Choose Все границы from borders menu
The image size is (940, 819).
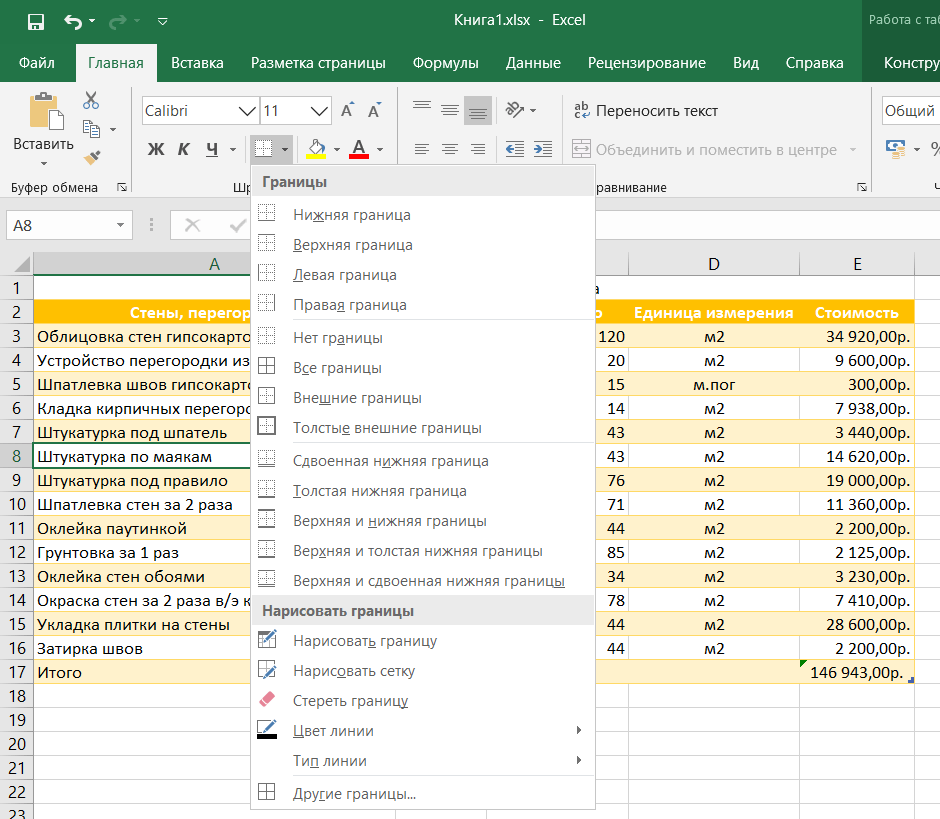337,368
